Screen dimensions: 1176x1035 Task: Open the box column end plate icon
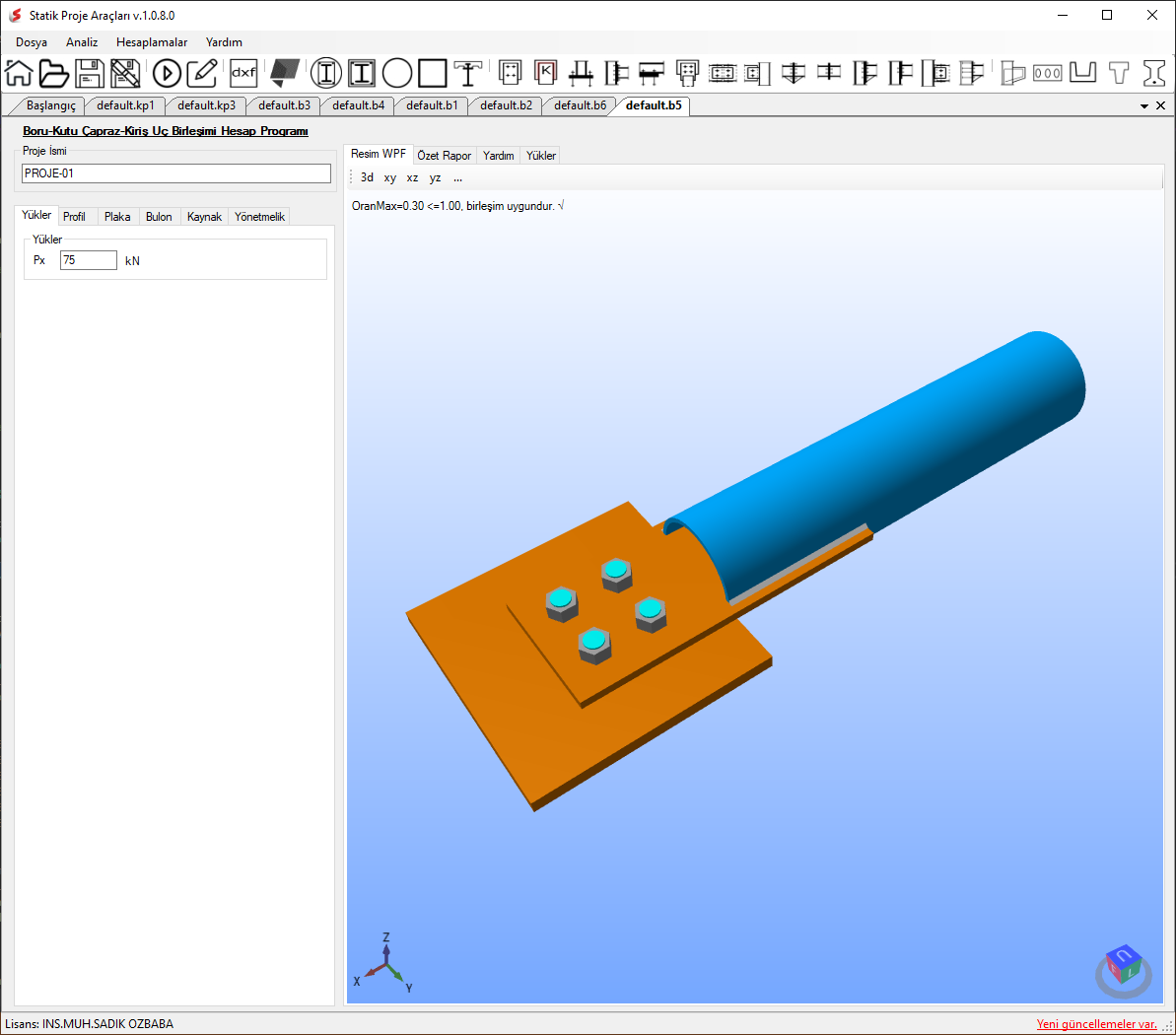coord(687,73)
